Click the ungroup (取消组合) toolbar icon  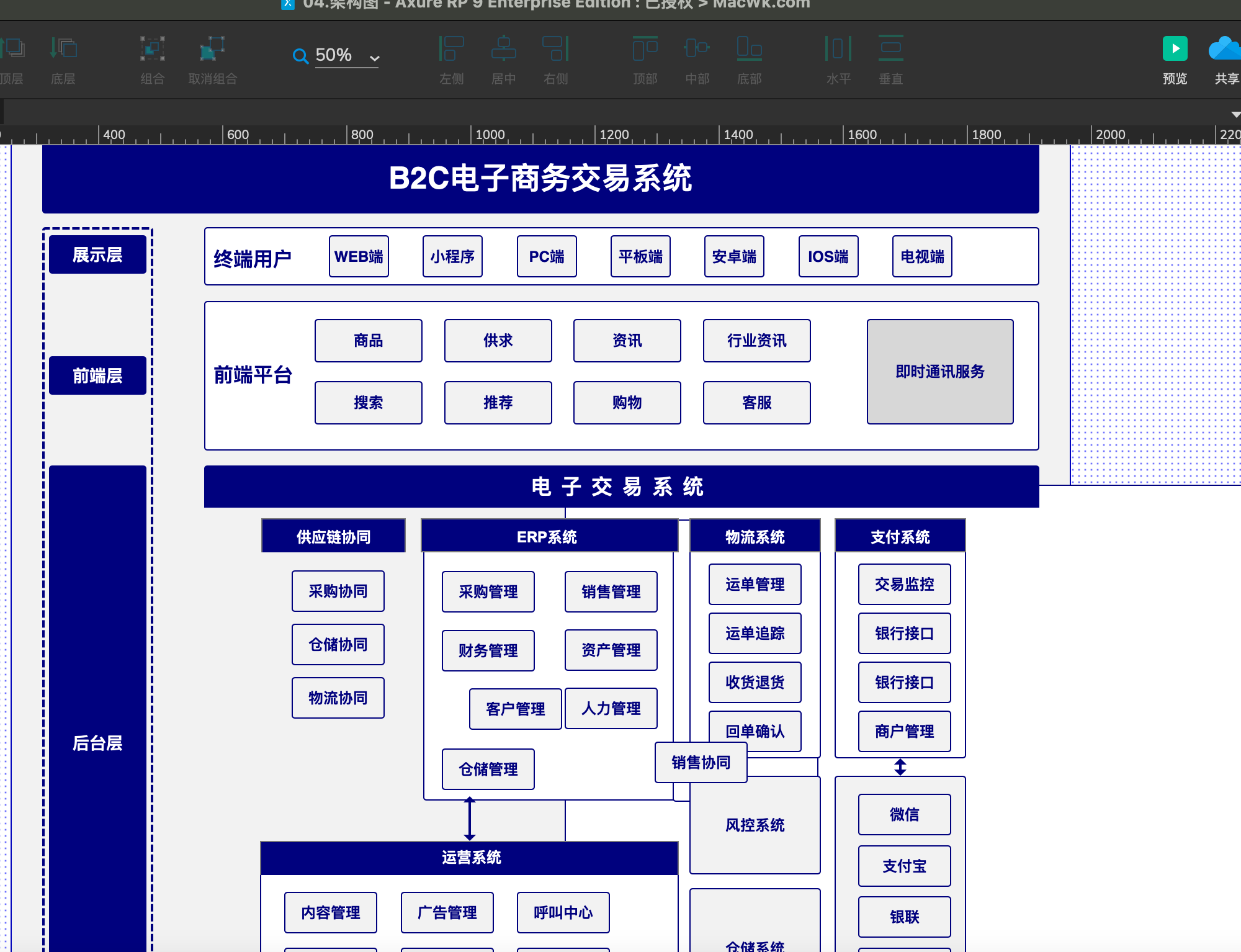point(212,48)
